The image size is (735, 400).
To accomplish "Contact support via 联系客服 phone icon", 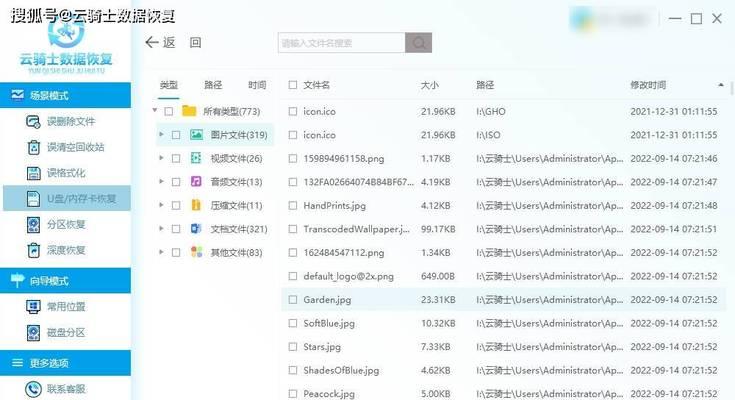I will (x=33, y=389).
